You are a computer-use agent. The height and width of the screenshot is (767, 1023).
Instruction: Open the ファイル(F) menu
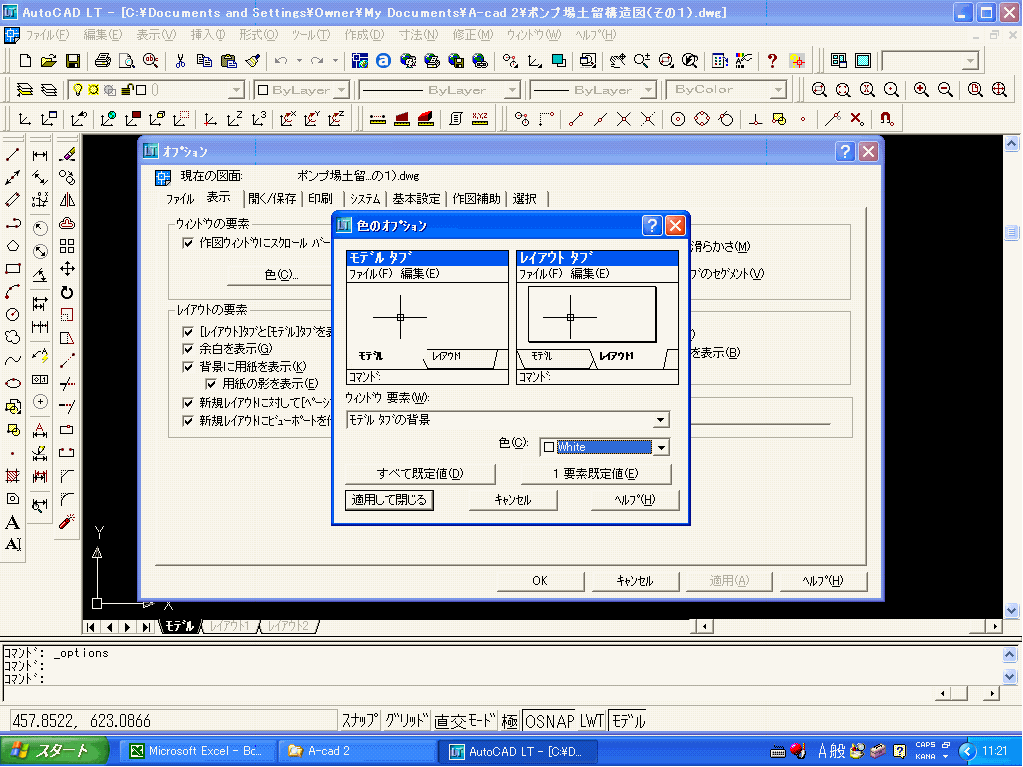click(x=47, y=35)
